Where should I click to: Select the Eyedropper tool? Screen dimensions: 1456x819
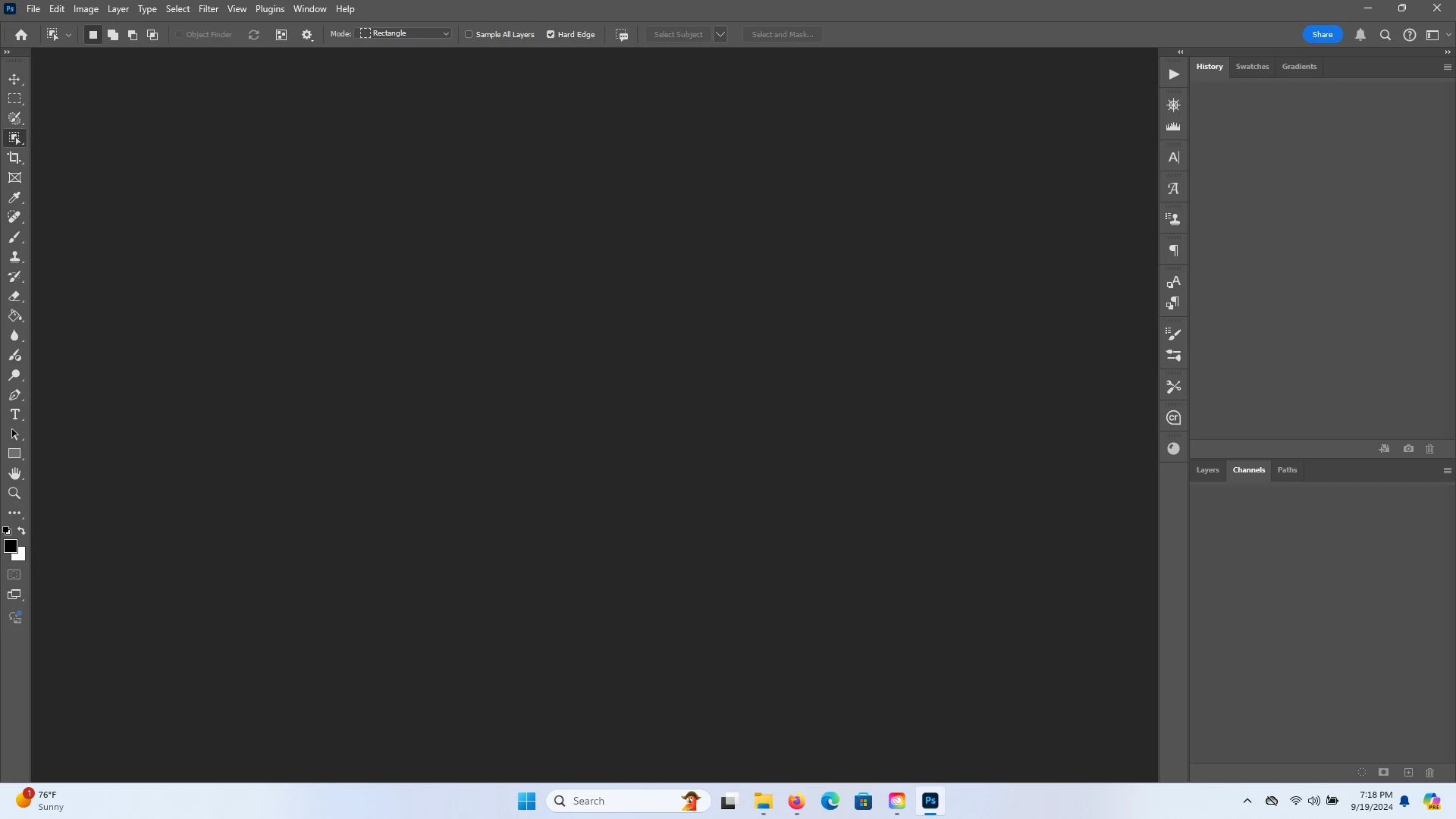click(14, 198)
